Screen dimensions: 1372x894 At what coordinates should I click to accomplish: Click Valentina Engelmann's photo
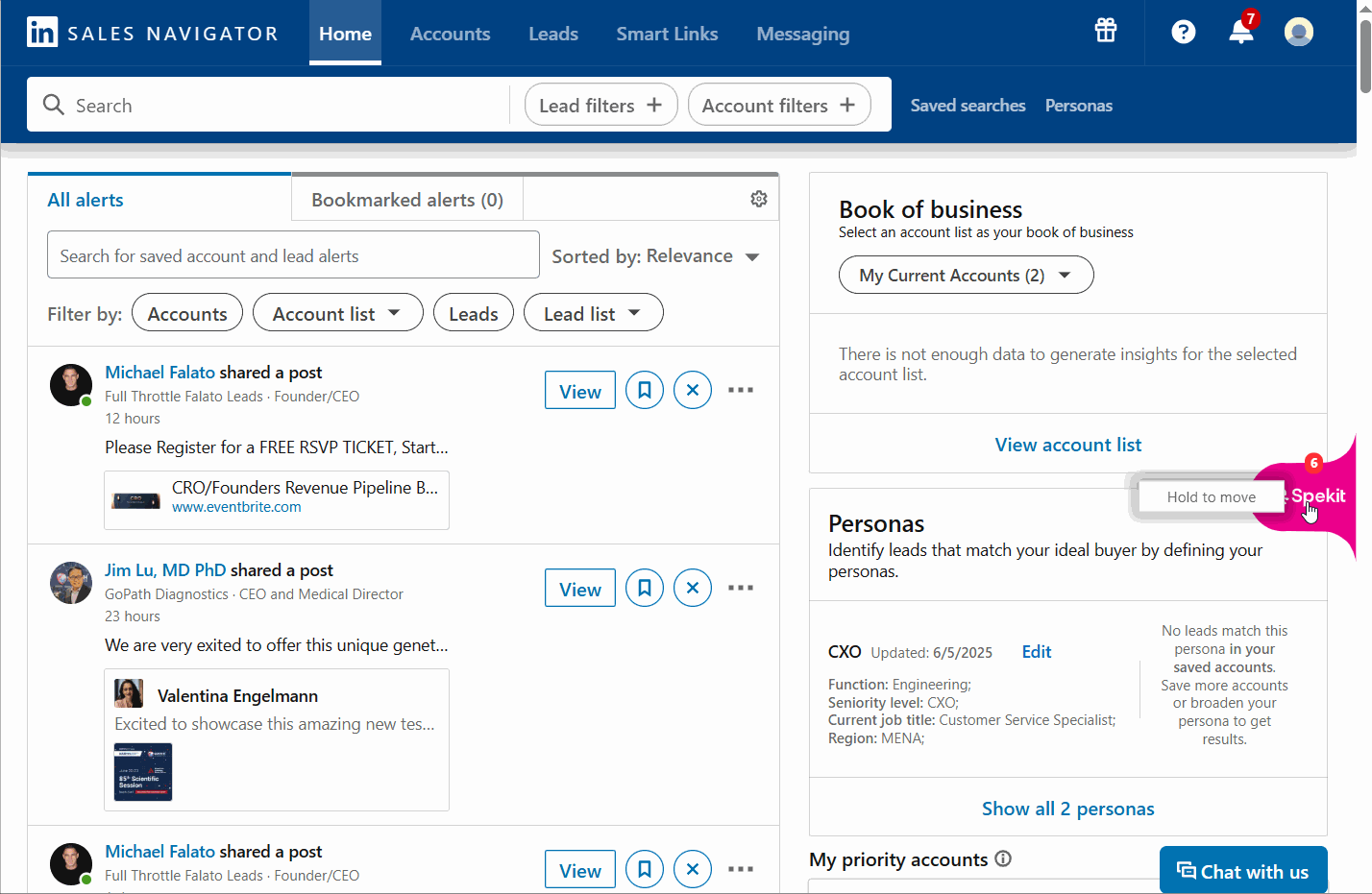click(x=129, y=693)
